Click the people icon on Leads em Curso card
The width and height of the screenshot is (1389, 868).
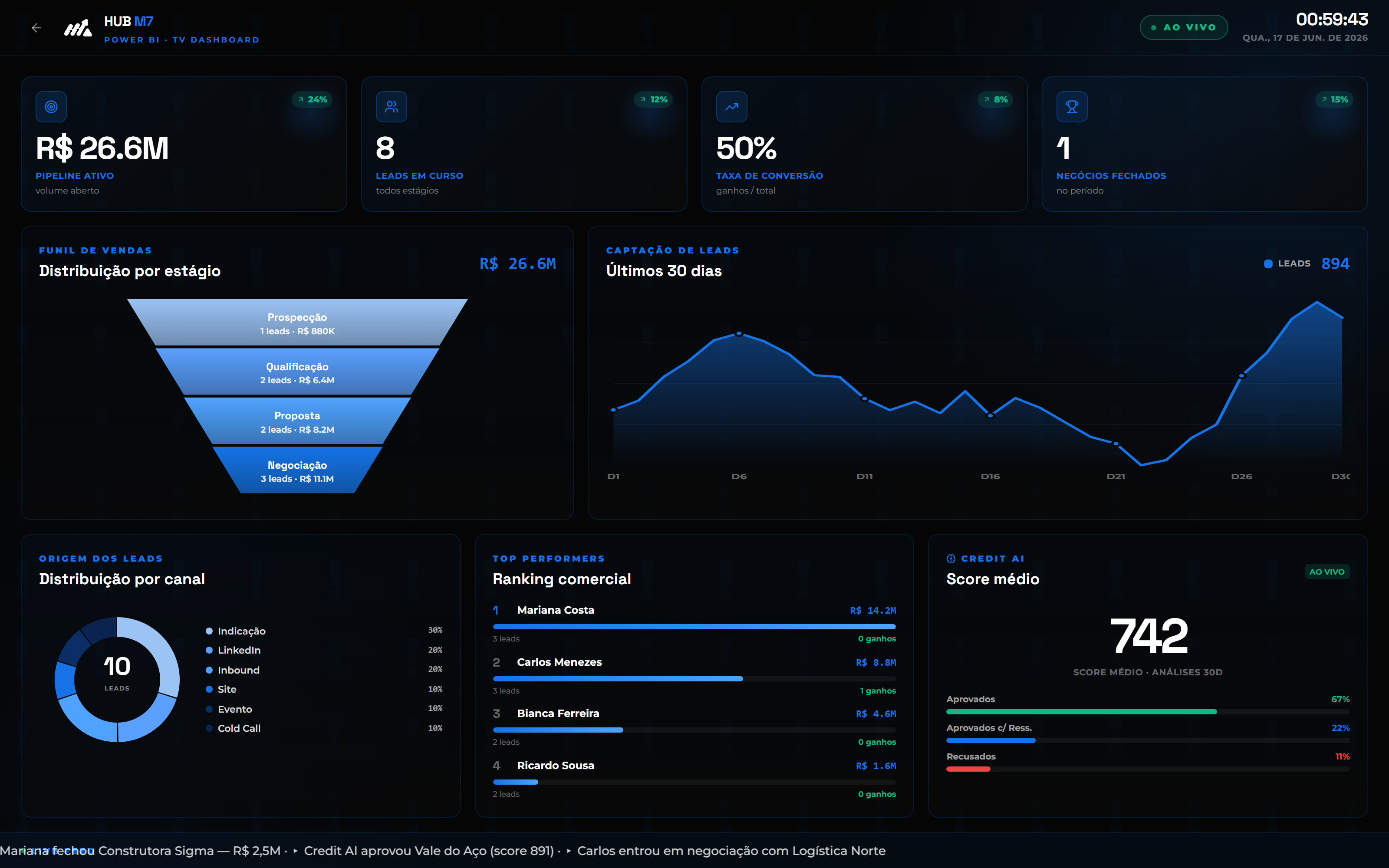tap(392, 107)
